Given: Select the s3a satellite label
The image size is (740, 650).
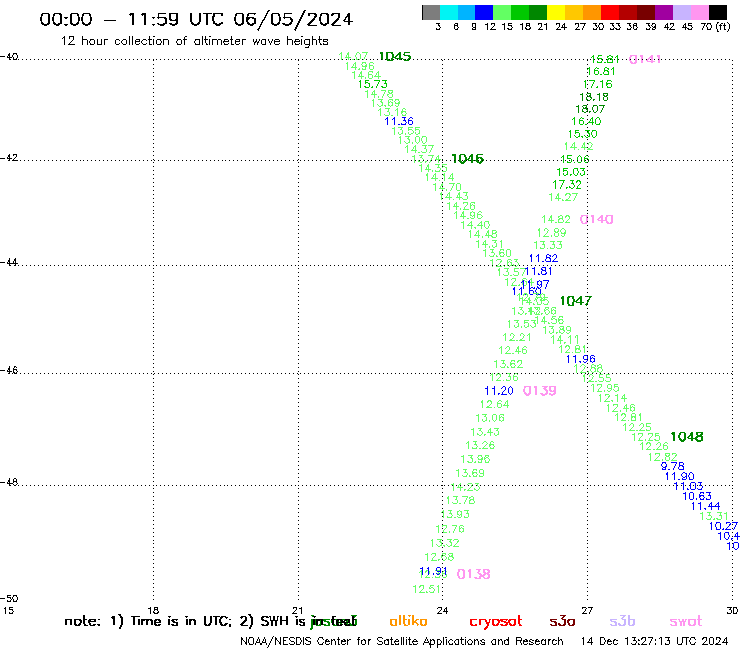Looking at the screenshot, I should coord(562,621).
